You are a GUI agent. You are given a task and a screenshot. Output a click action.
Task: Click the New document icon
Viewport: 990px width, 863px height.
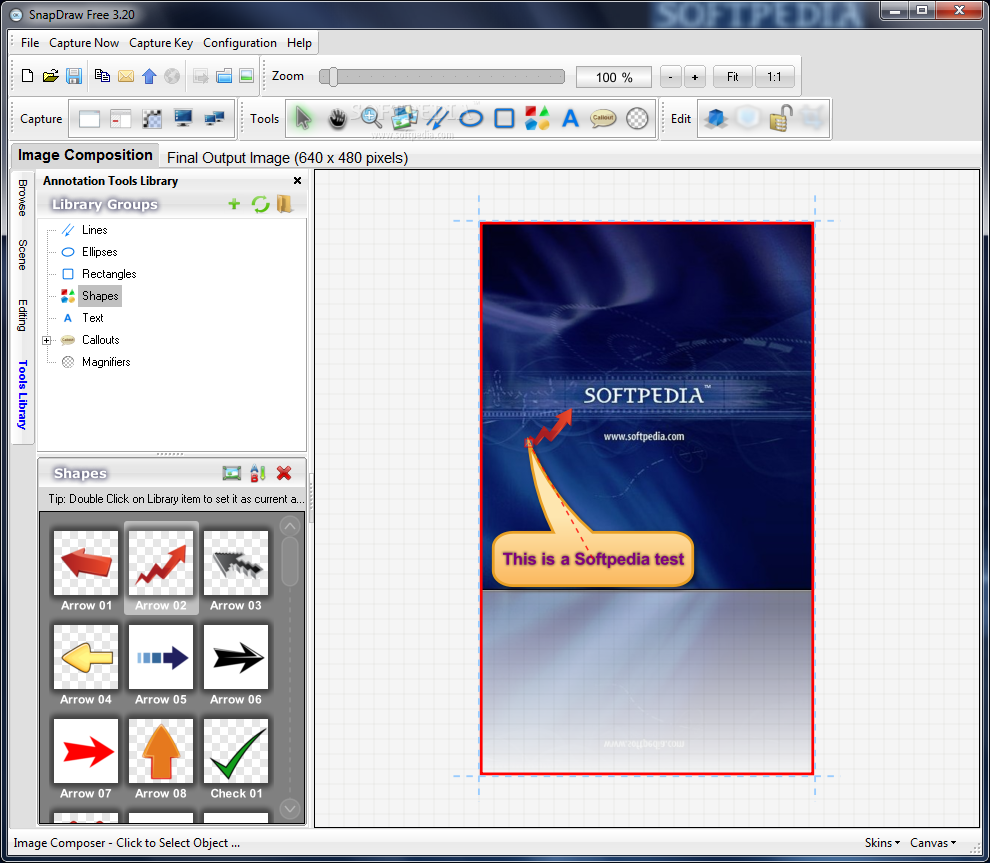[27, 76]
